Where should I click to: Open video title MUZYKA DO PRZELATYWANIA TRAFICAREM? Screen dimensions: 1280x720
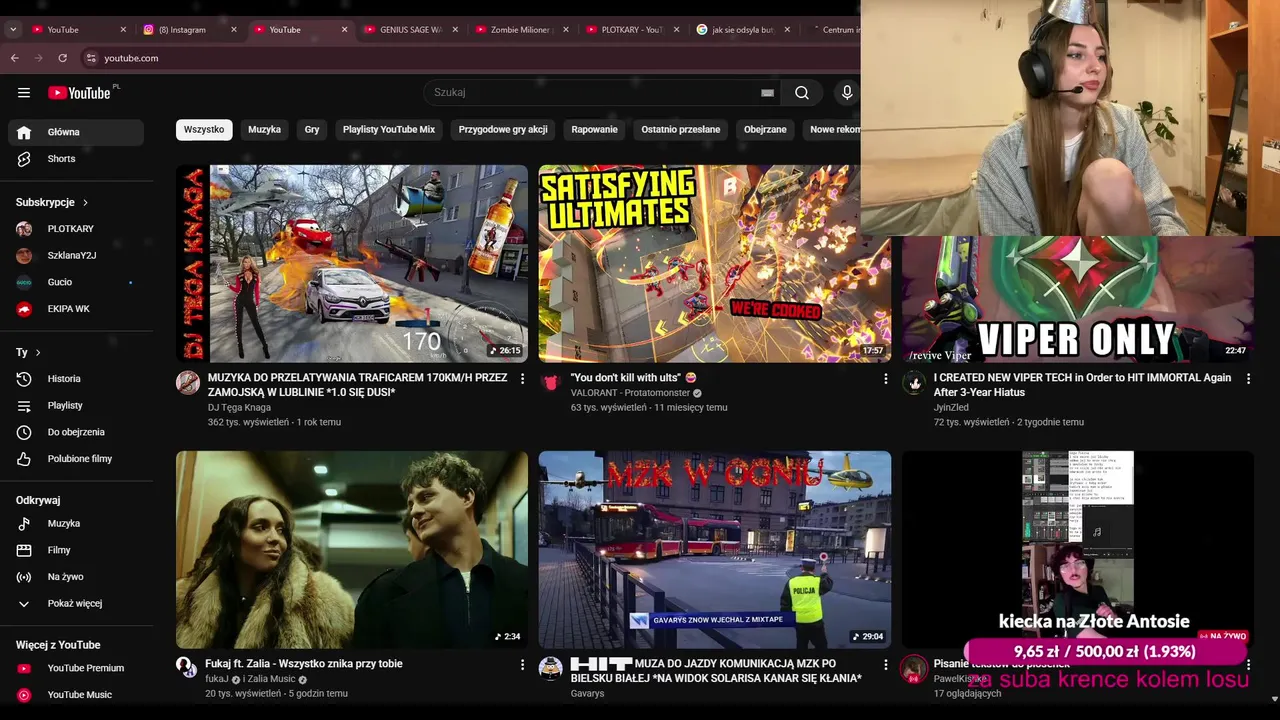[358, 385]
